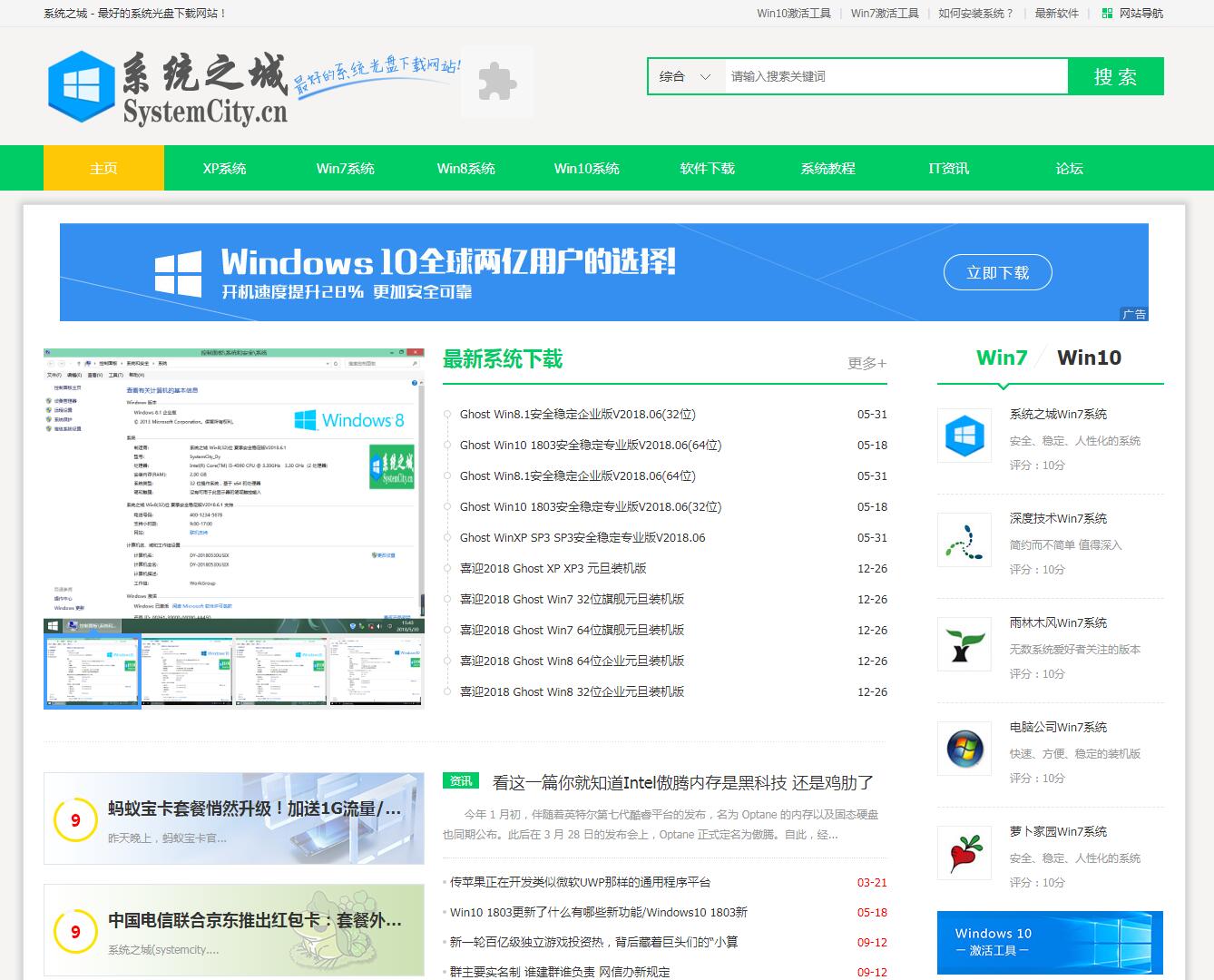Viewport: 1214px width, 980px height.
Task: Open the 深度技术Win7系统 sidebar title
Action: [x=1058, y=518]
